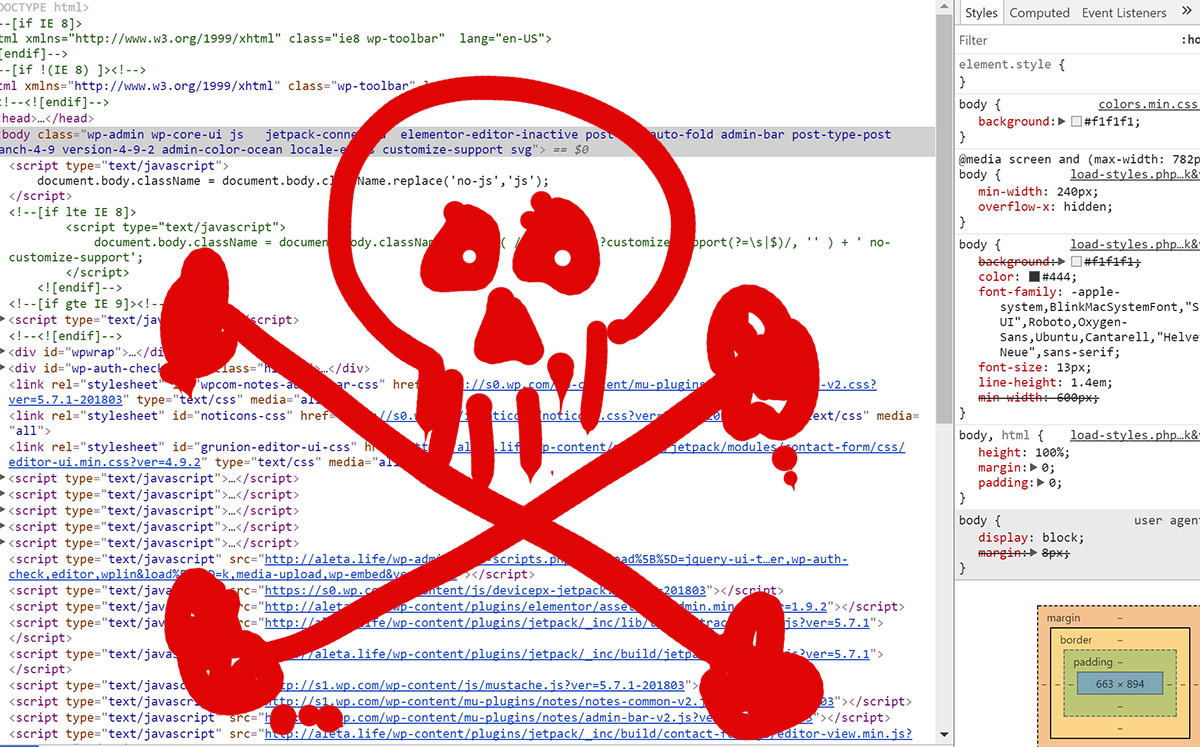This screenshot has width=1200, height=747.
Task: Click the Elements panel vertical scrollbar
Action: (943, 200)
